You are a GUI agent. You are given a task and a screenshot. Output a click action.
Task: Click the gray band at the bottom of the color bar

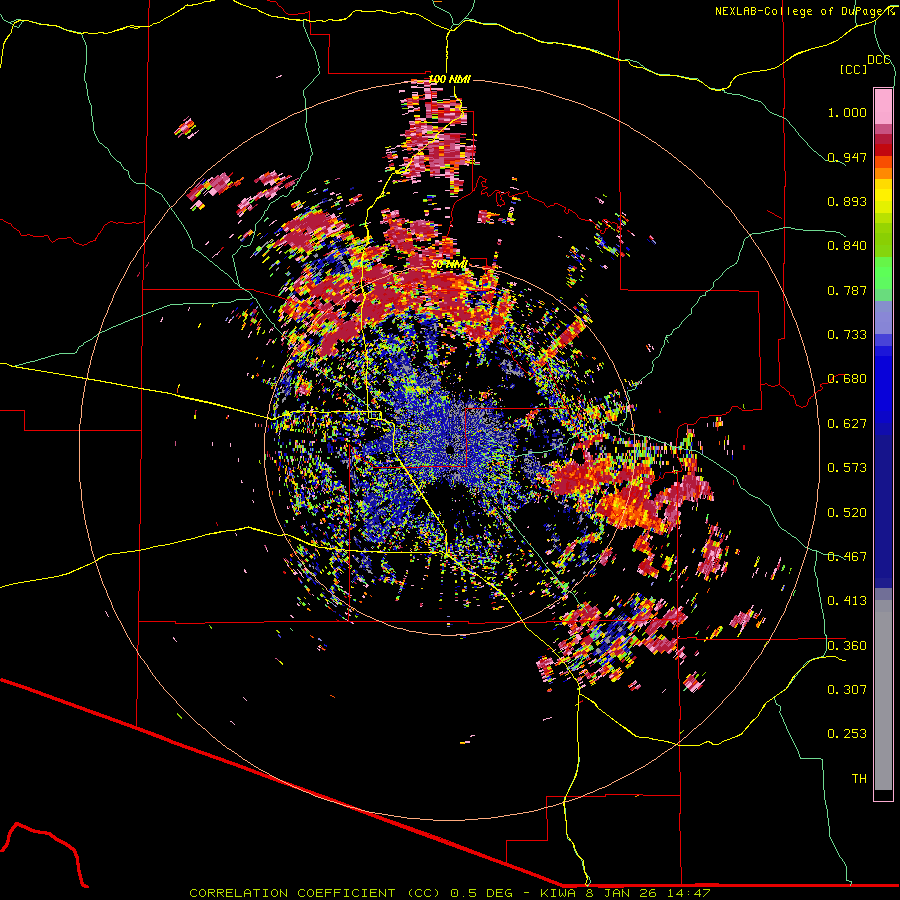[883, 695]
